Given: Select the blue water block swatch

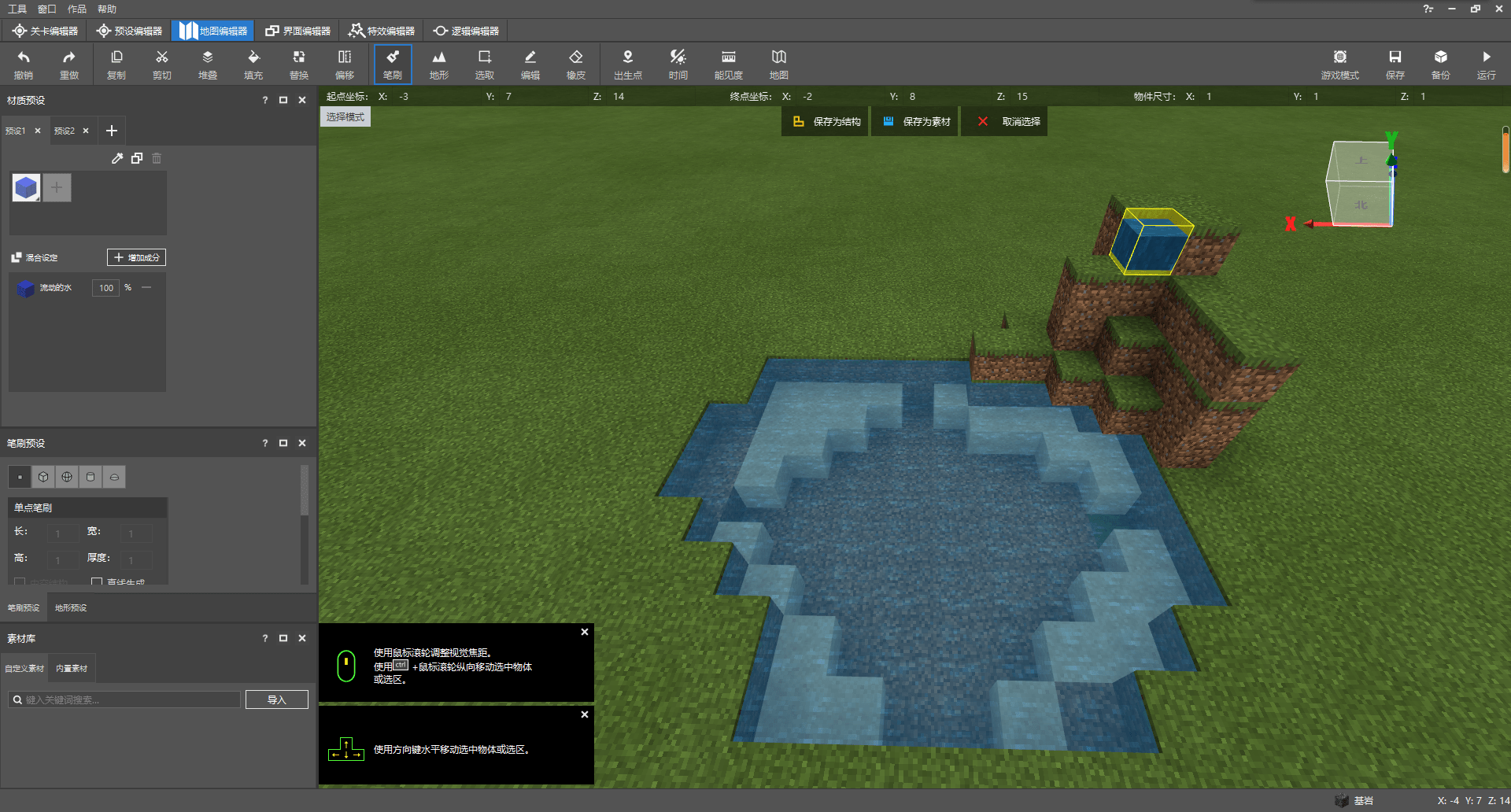Looking at the screenshot, I should (x=26, y=187).
